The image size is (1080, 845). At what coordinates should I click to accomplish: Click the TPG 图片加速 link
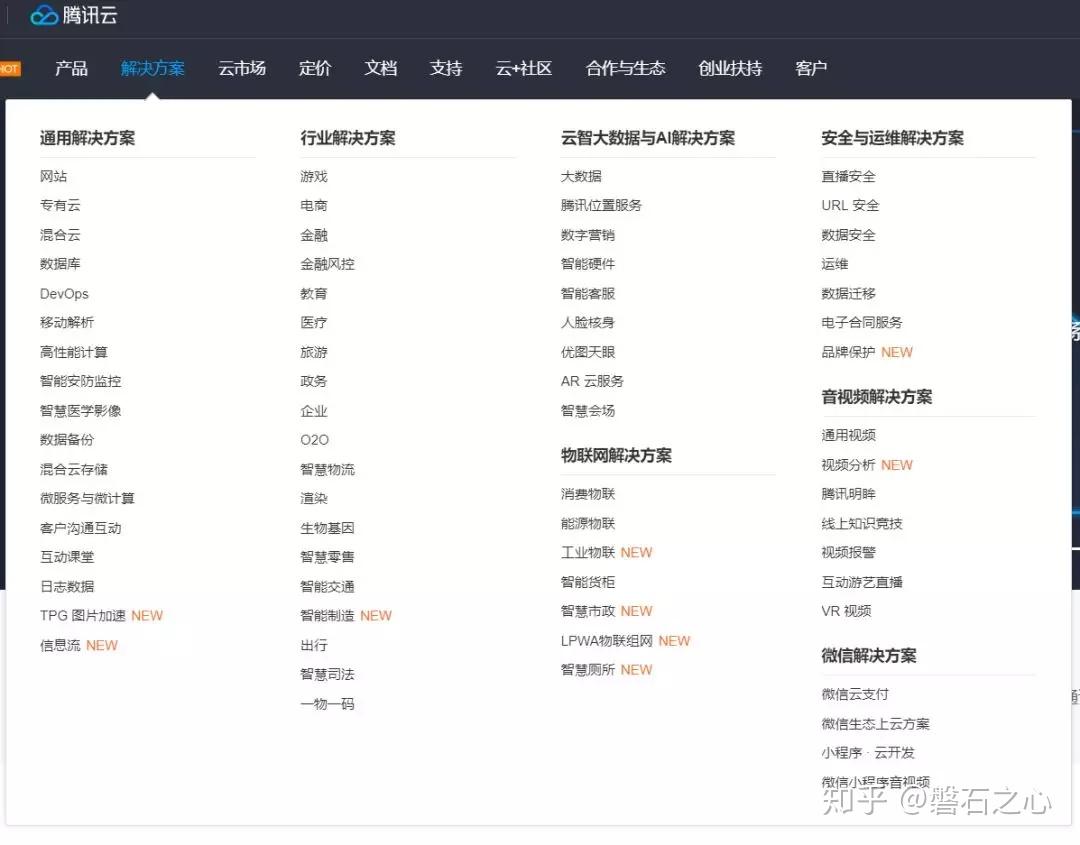click(83, 616)
